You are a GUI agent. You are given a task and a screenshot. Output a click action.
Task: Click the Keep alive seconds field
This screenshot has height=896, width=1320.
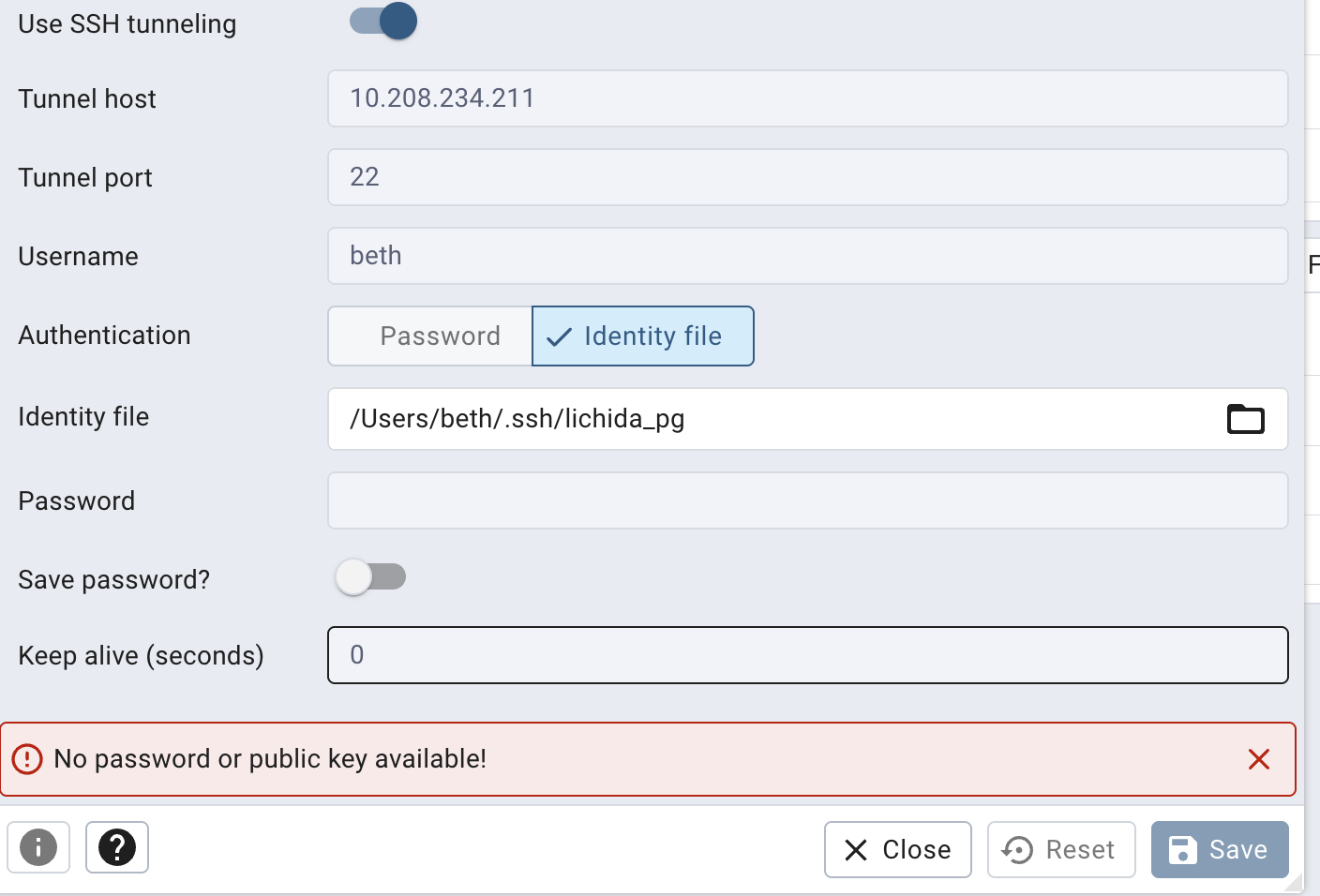808,655
